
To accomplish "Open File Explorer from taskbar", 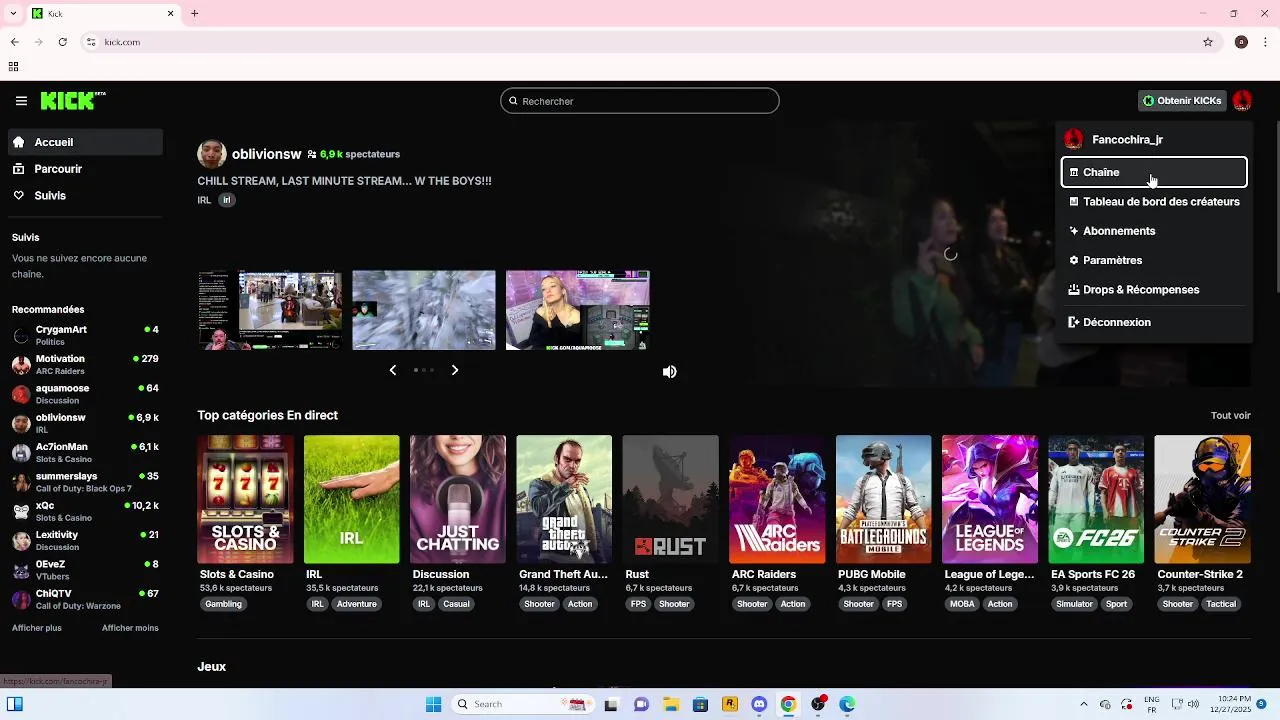I will click(x=671, y=704).
